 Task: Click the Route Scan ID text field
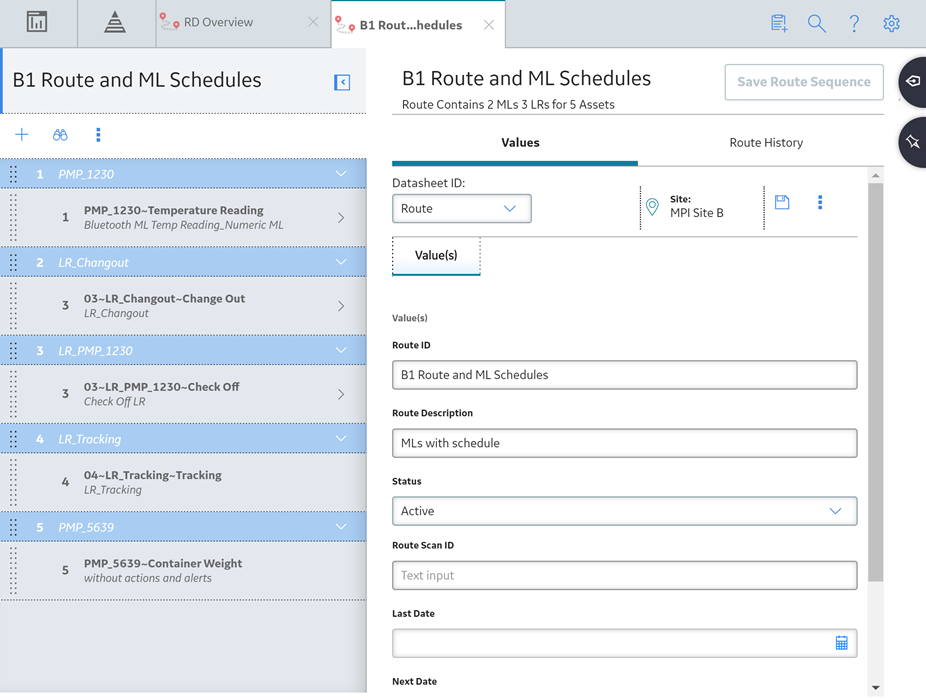[624, 575]
